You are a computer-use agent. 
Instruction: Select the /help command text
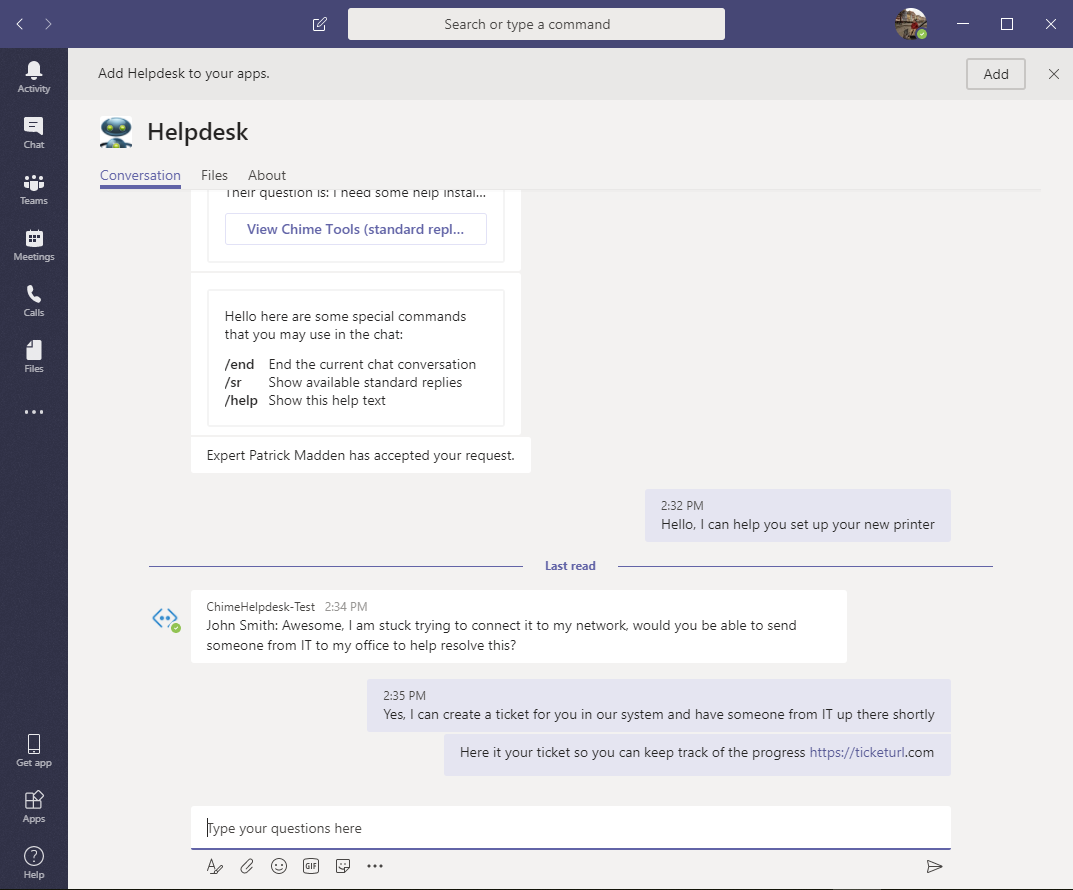[x=241, y=401]
